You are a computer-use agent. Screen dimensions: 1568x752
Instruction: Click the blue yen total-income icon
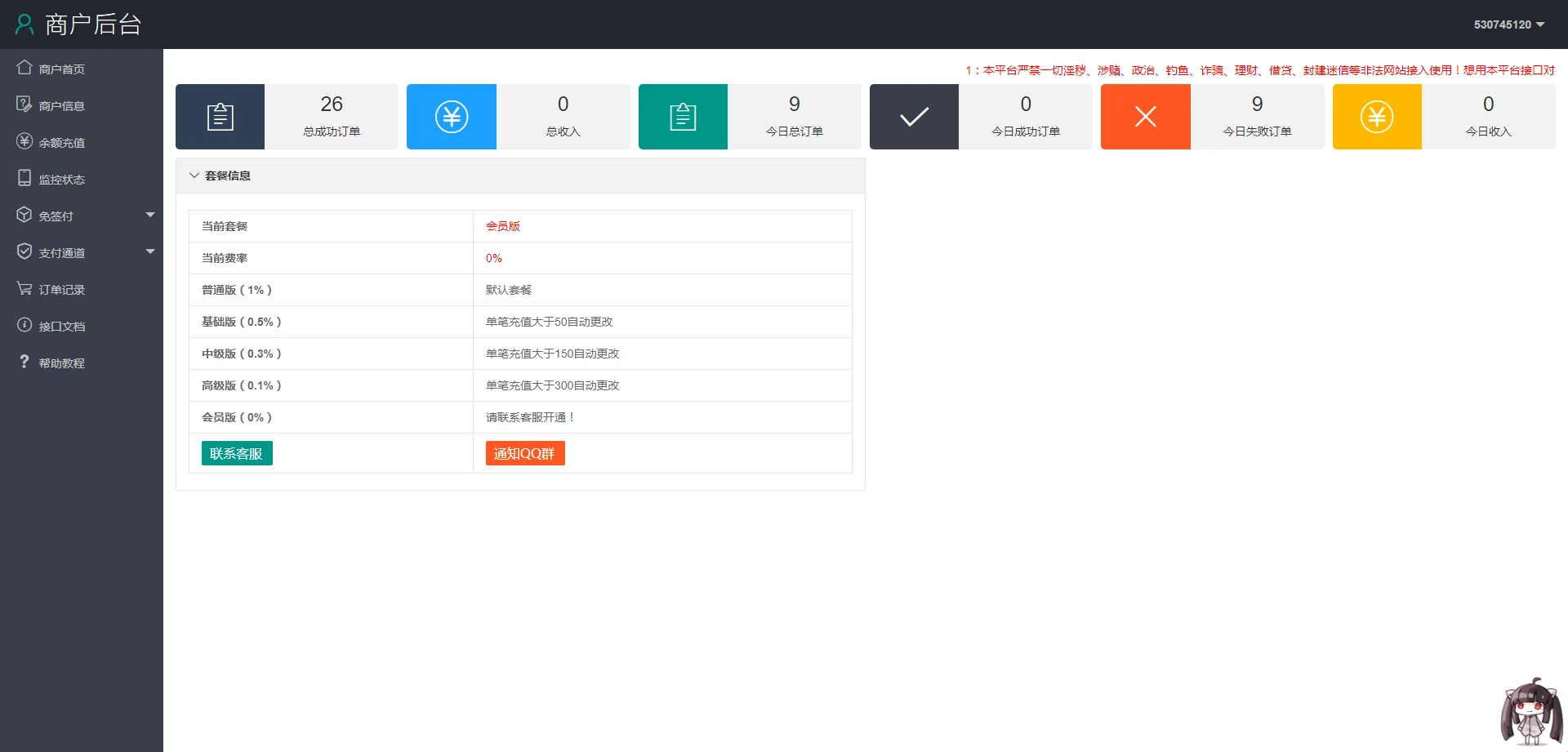click(451, 116)
